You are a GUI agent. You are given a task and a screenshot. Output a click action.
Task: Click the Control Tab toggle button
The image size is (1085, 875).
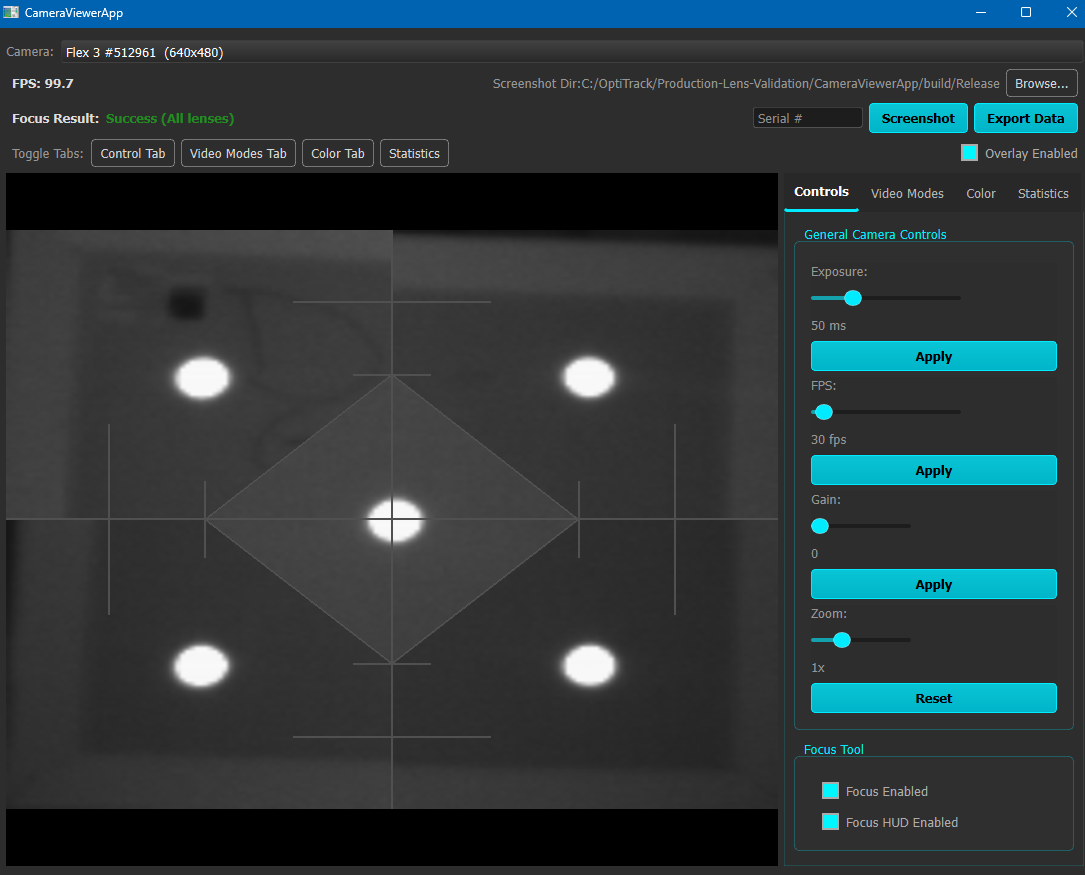pos(132,152)
